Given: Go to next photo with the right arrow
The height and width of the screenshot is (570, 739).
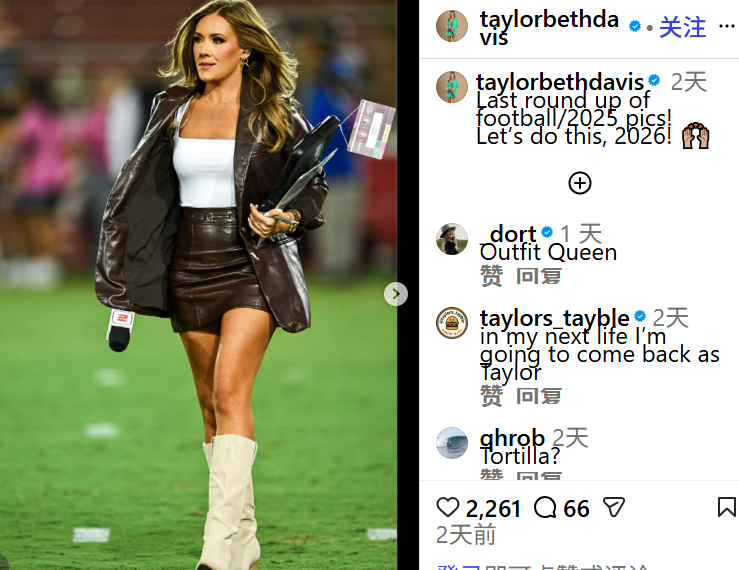Looking at the screenshot, I should coord(396,294).
